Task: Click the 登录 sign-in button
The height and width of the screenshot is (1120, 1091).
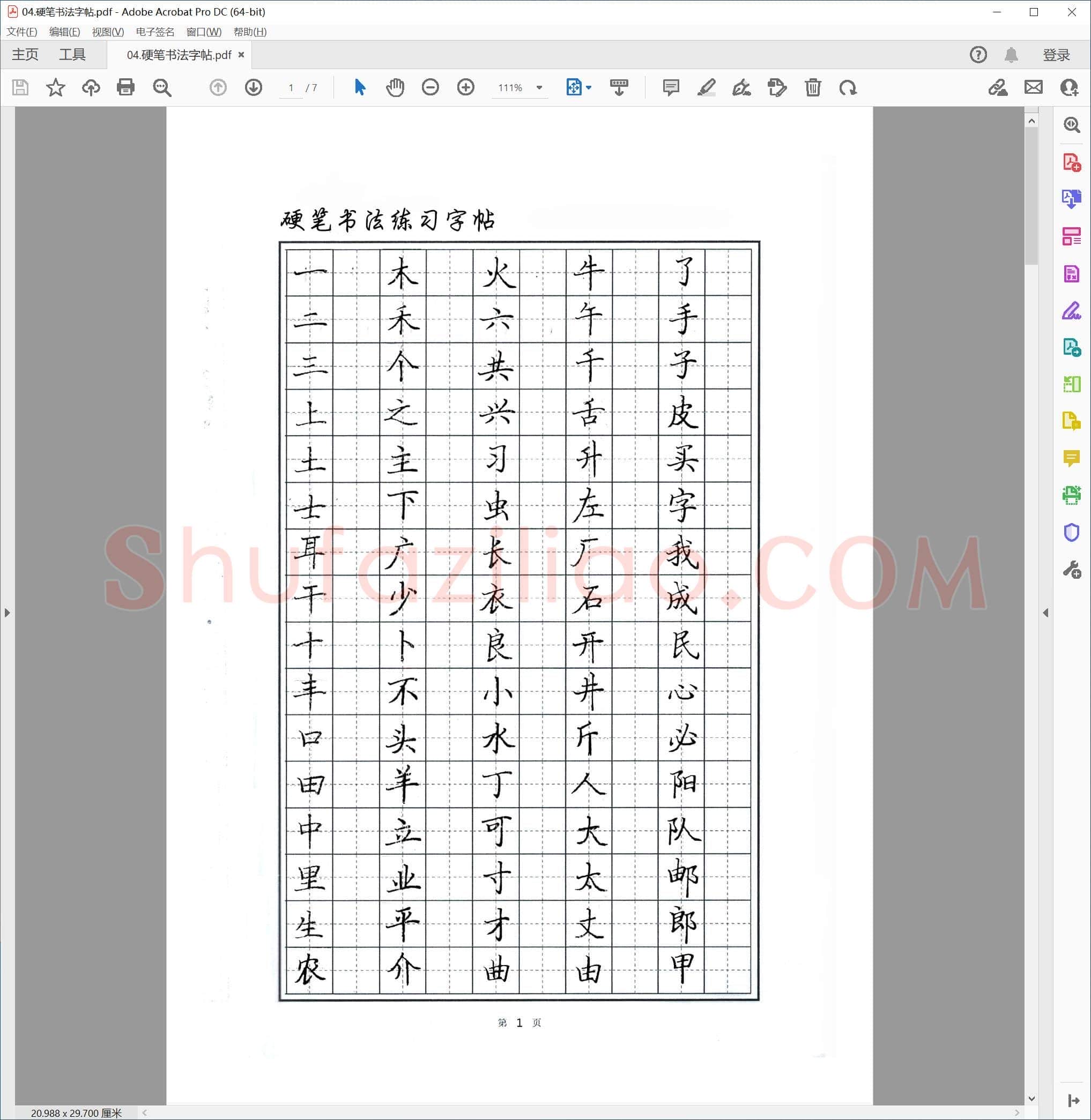Action: click(x=1056, y=55)
